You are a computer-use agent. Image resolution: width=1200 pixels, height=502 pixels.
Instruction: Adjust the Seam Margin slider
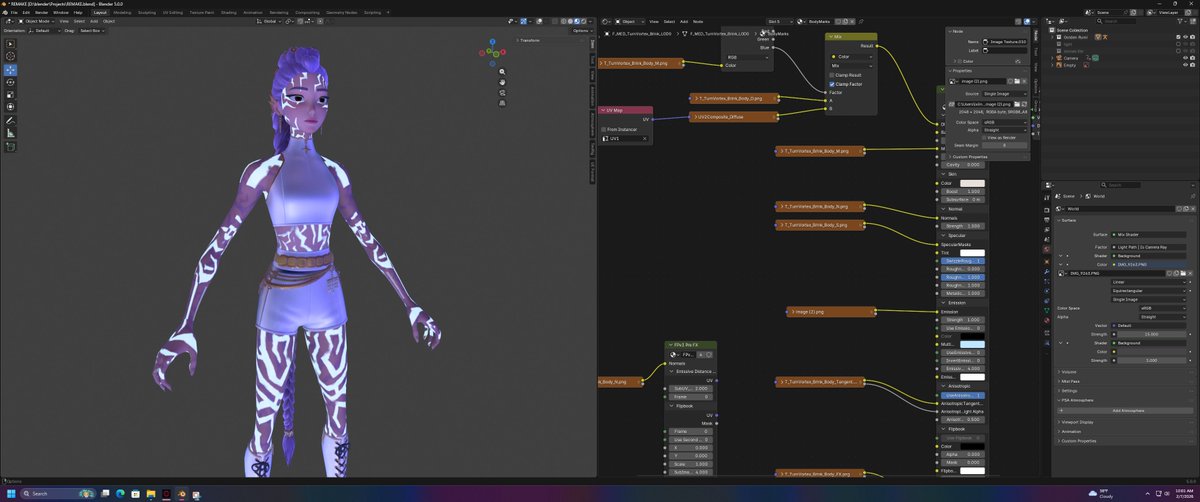click(1006, 145)
